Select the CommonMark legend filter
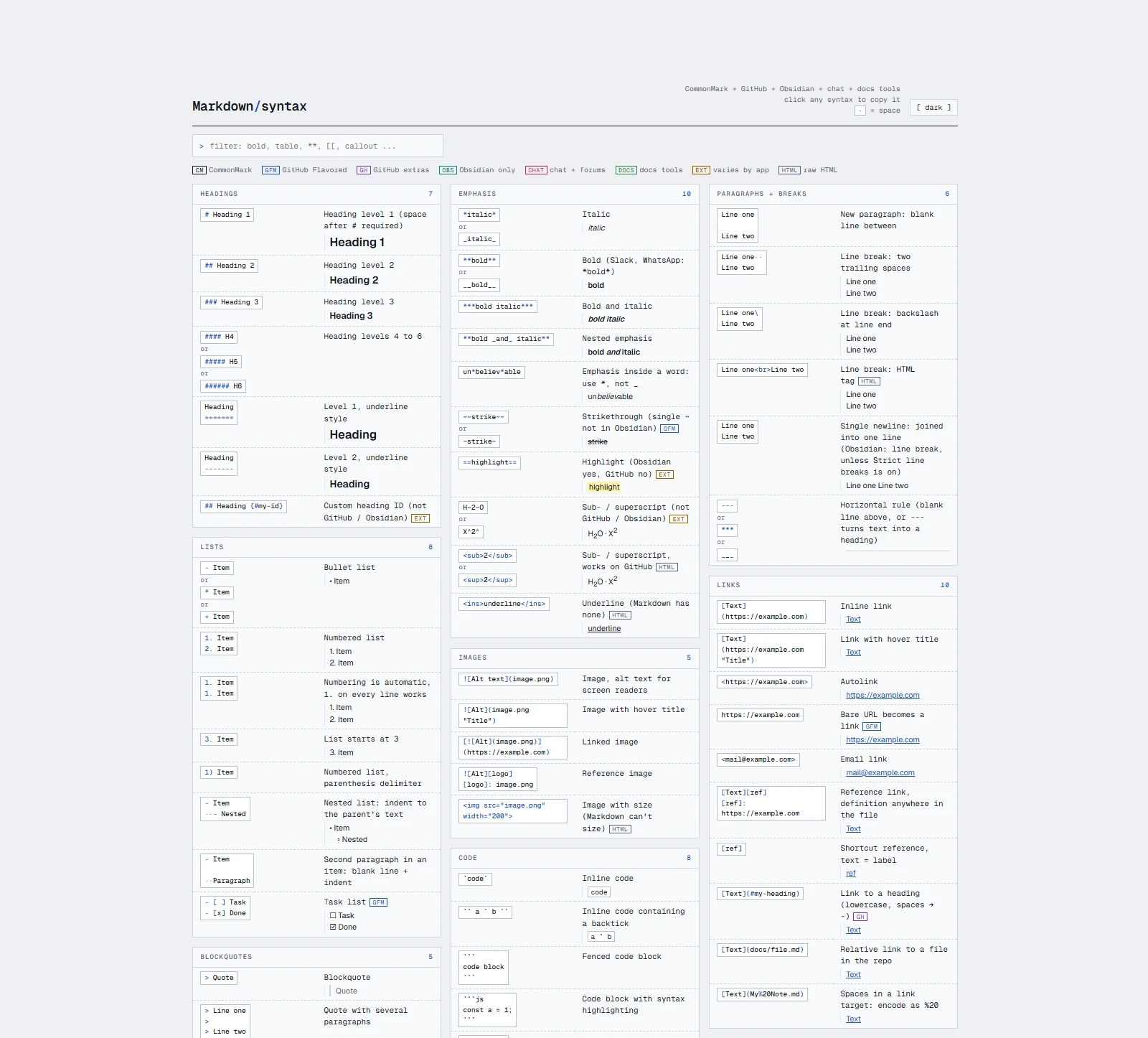 pos(222,170)
